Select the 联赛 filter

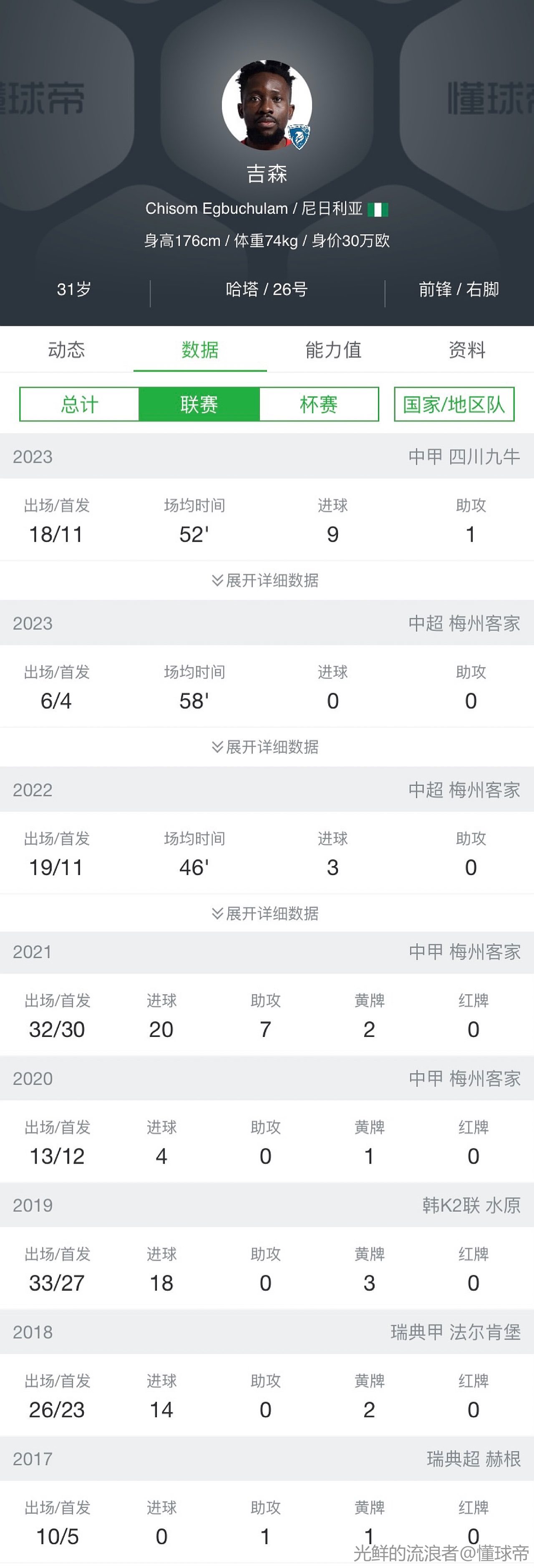click(199, 404)
